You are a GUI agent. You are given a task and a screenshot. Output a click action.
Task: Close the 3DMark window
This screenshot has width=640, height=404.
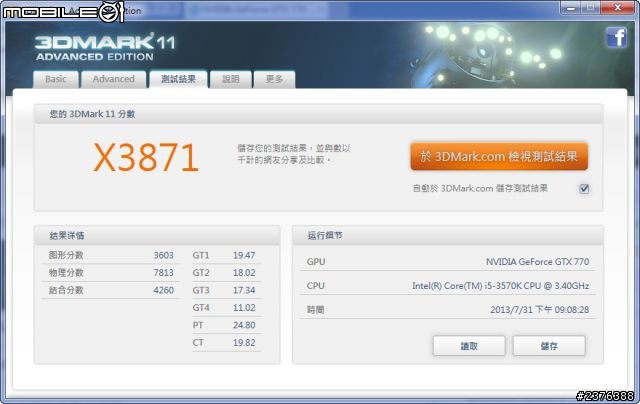click(x=618, y=7)
